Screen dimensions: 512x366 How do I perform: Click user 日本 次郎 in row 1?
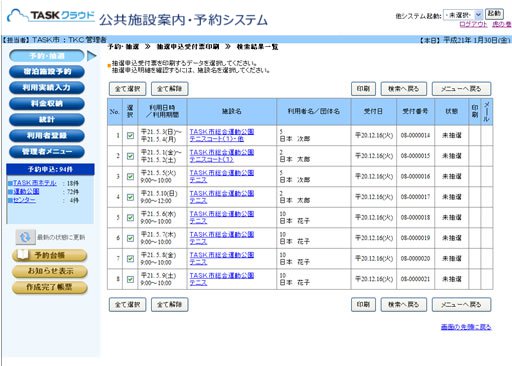click(295, 139)
